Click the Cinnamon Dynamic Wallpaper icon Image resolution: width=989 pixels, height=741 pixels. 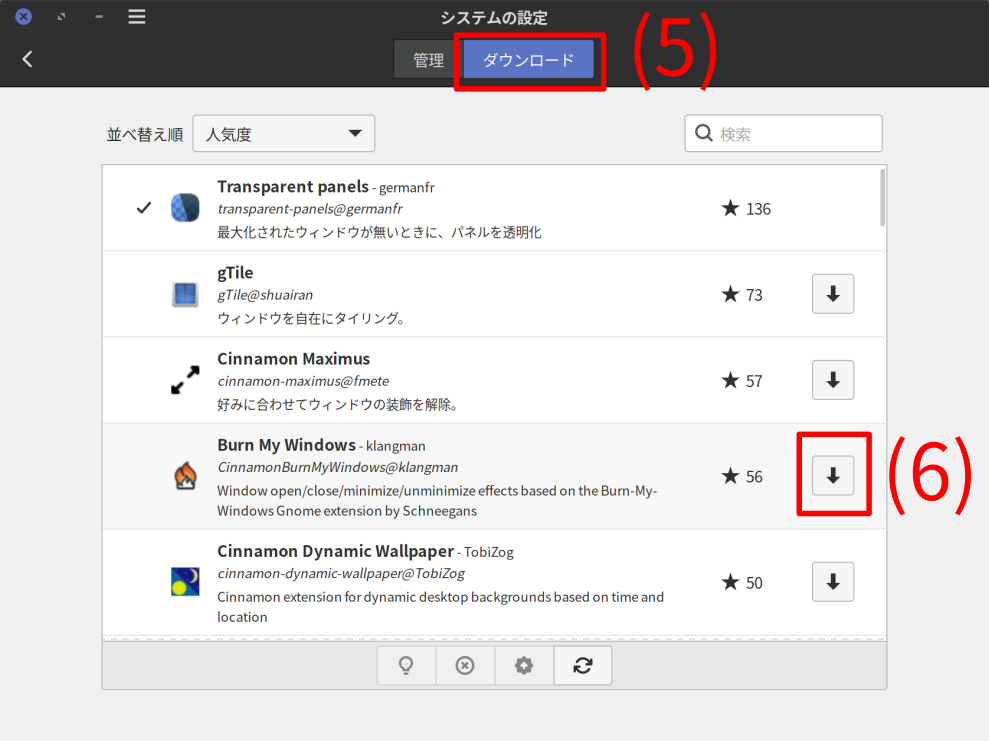tap(185, 582)
